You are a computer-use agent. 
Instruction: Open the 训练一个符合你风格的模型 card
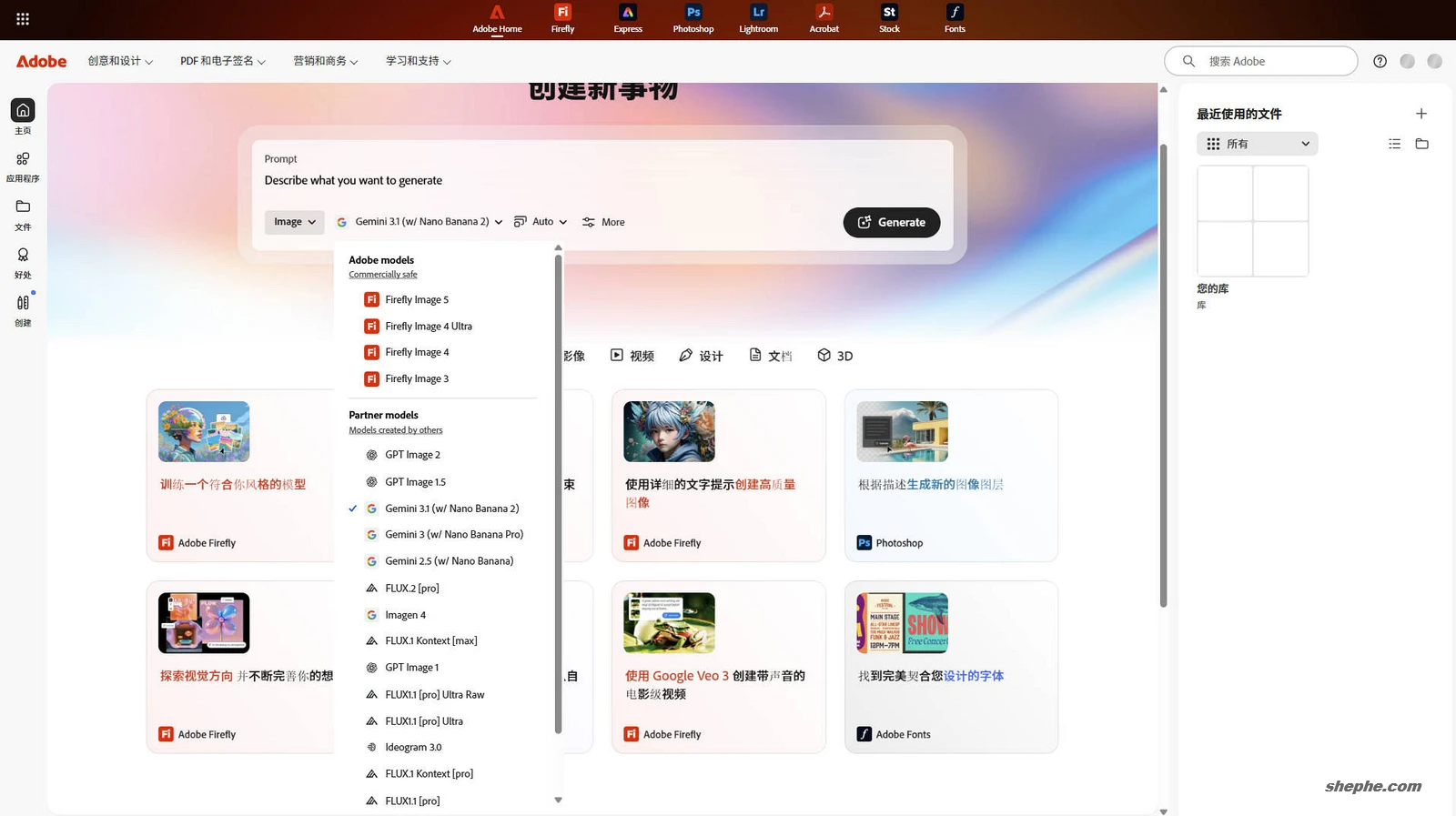240,476
